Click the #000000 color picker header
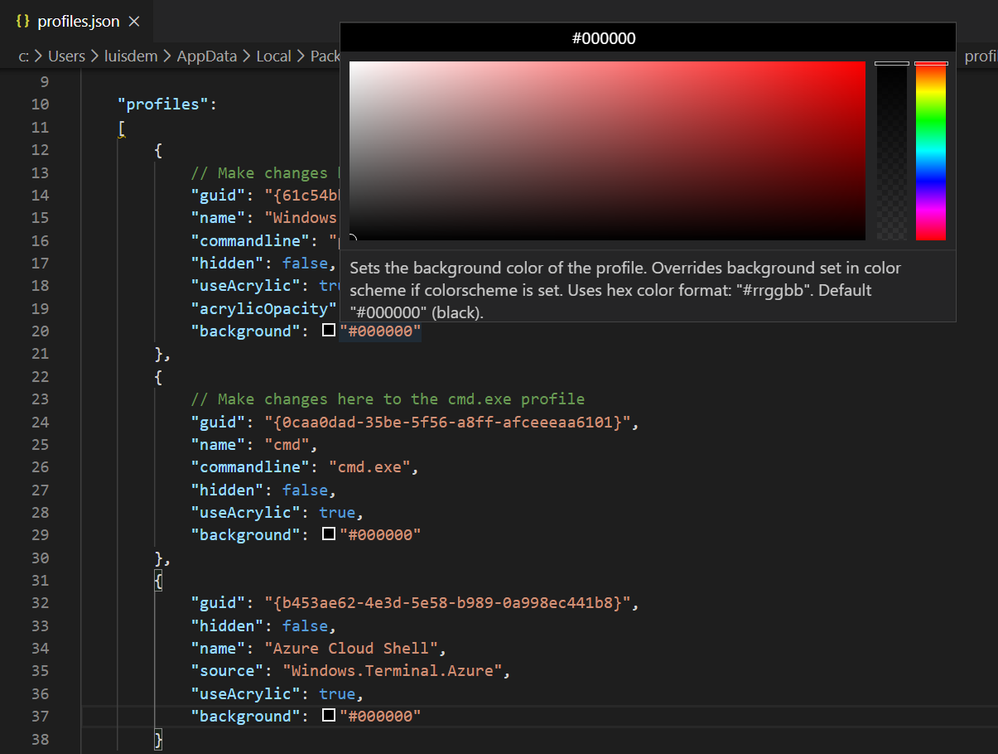 pos(648,38)
